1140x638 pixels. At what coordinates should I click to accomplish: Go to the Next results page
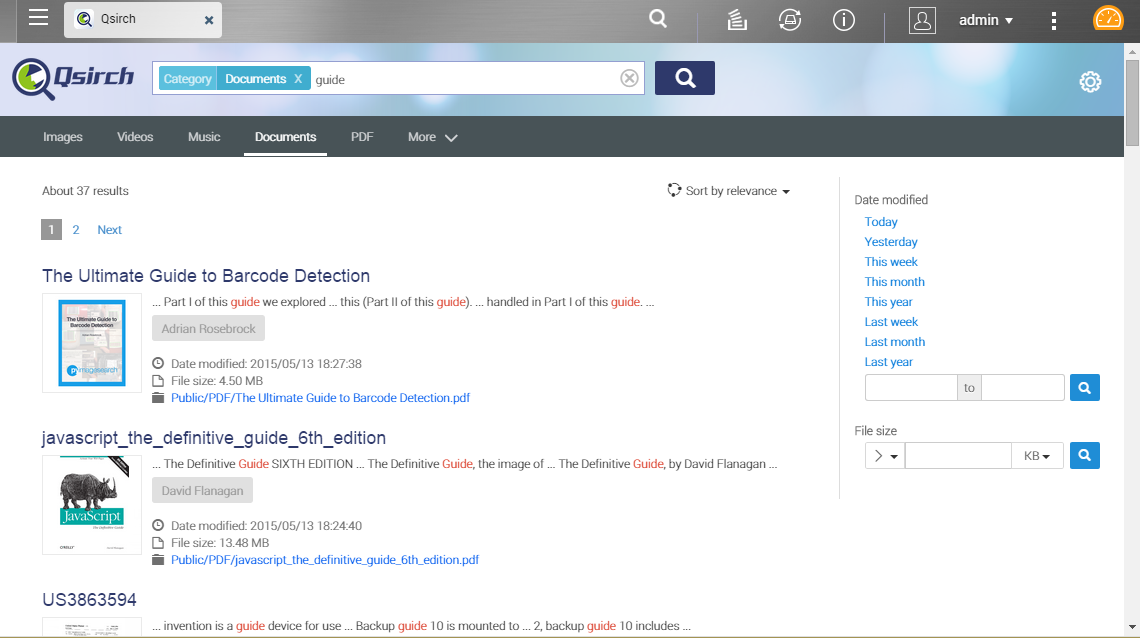click(109, 230)
